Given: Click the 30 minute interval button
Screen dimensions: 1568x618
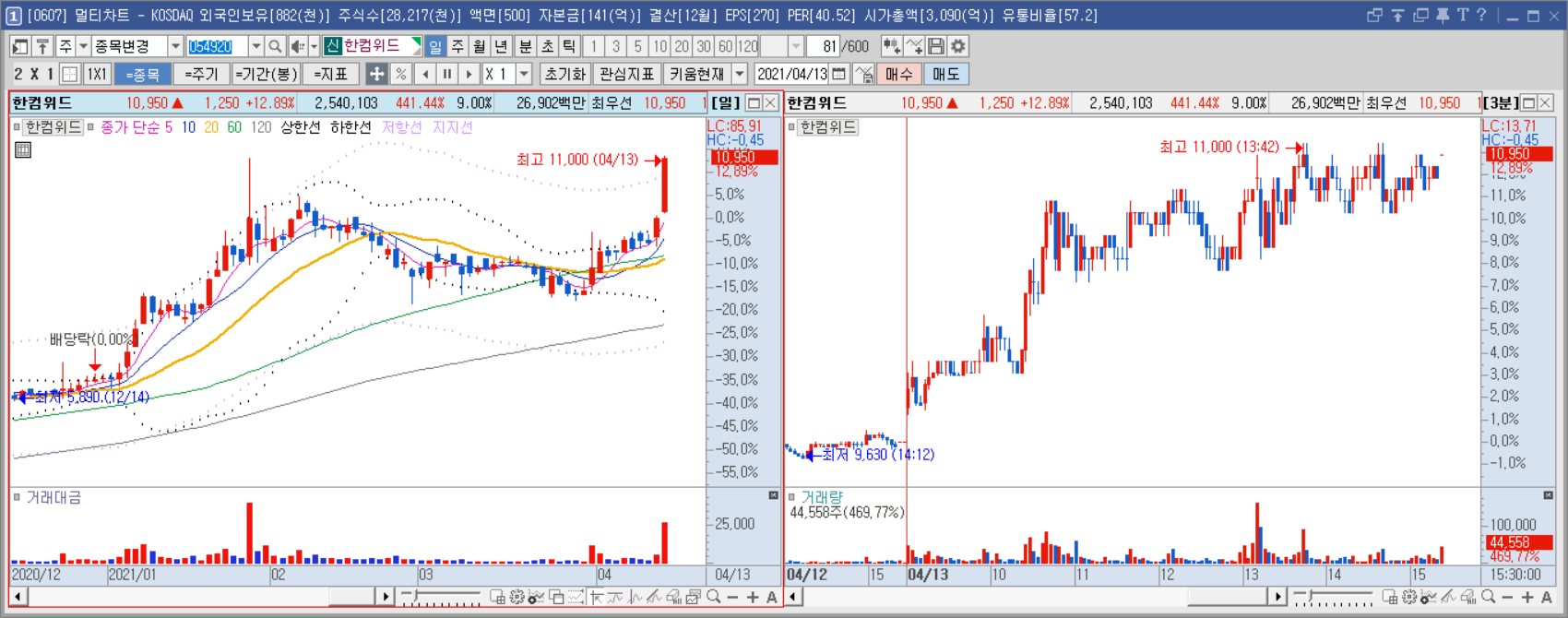Looking at the screenshot, I should (x=704, y=46).
